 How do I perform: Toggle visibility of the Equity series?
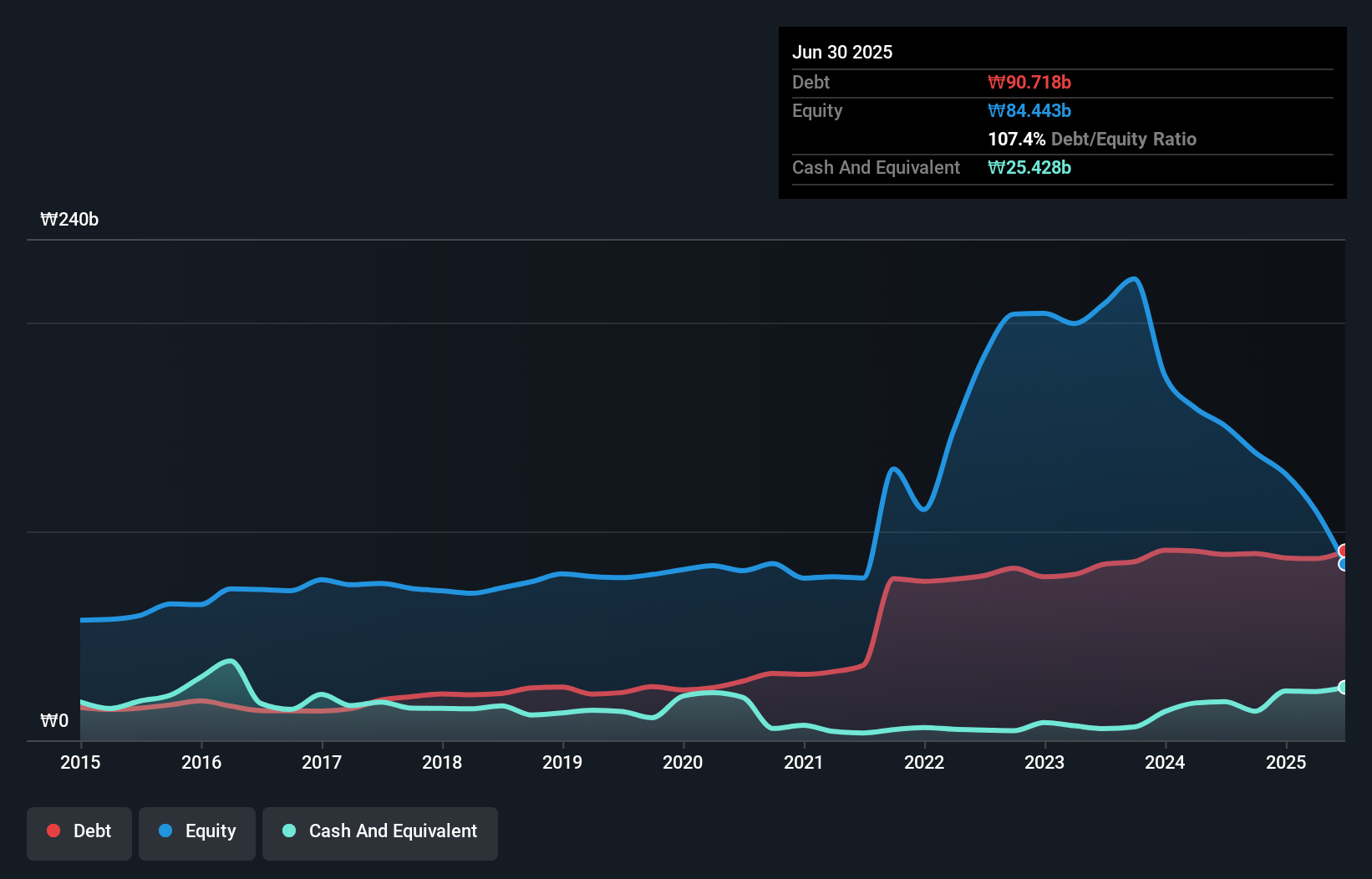[x=196, y=831]
